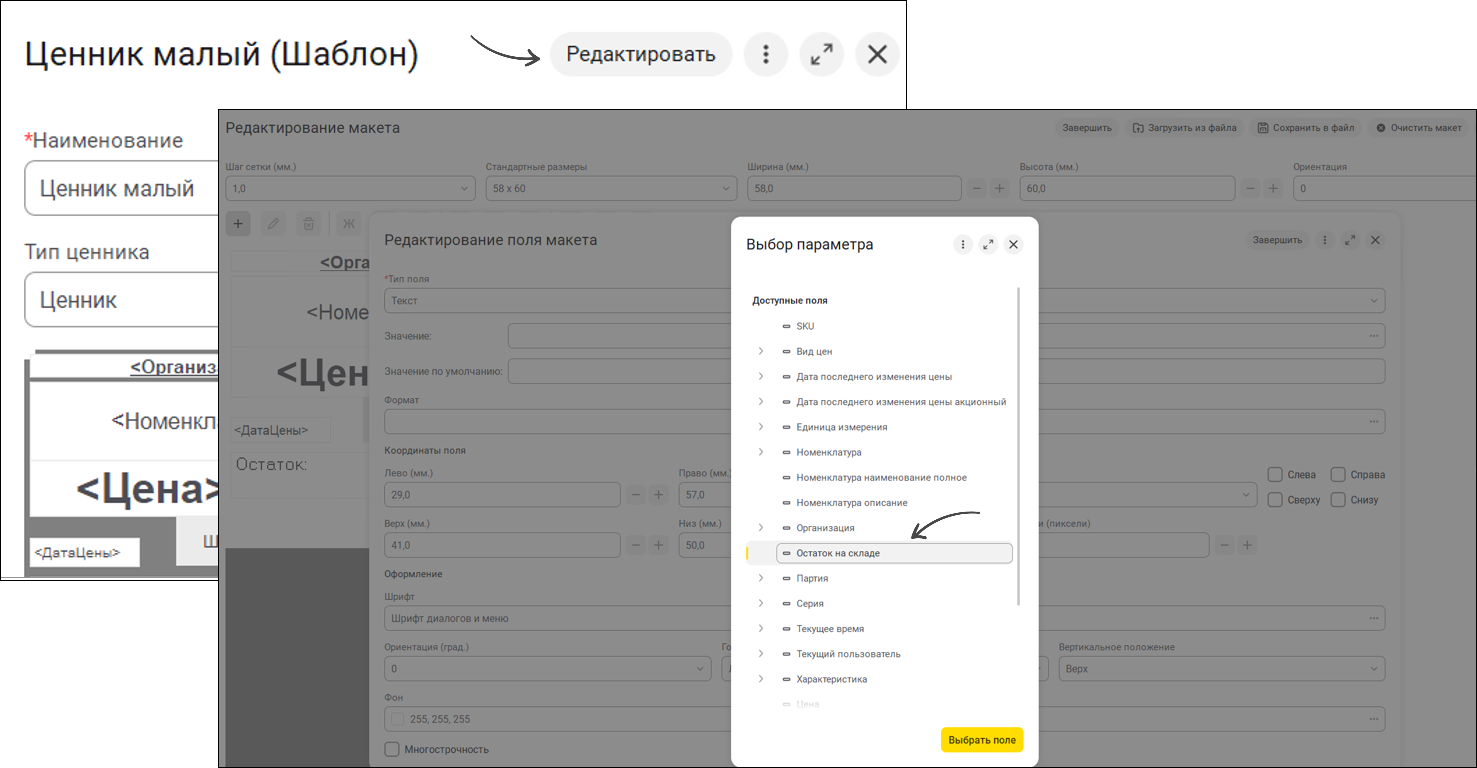Click Загрузить из файла in the toolbar
Screen dimensions: 1477x768
click(1185, 128)
